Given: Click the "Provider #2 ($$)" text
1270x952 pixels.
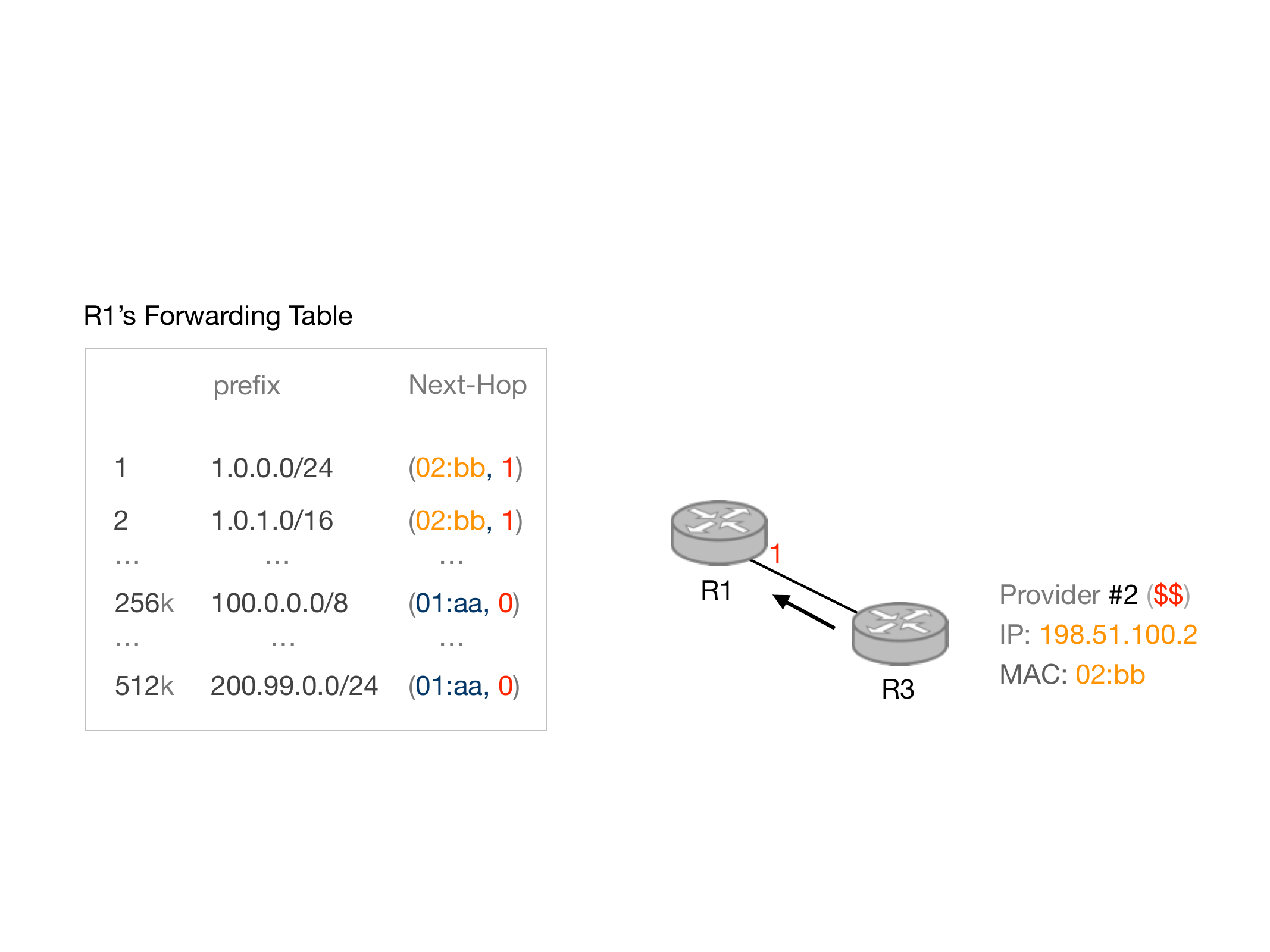Looking at the screenshot, I should (x=1094, y=594).
